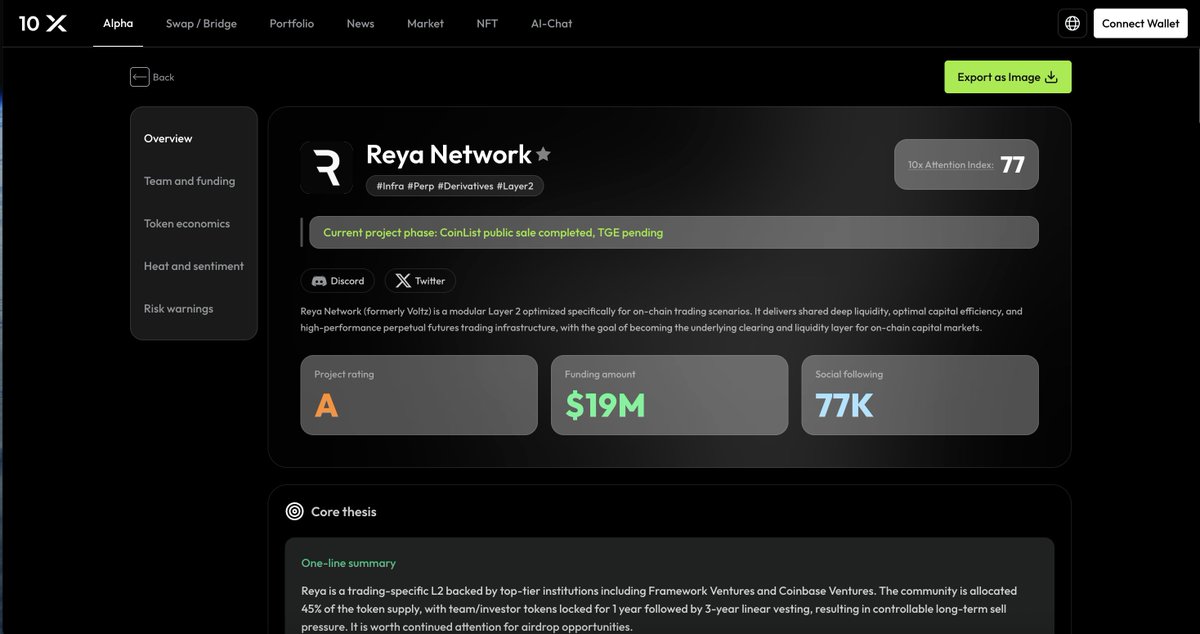The image size is (1200, 634).
Task: Open the Portfolio tab
Action: [x=291, y=23]
